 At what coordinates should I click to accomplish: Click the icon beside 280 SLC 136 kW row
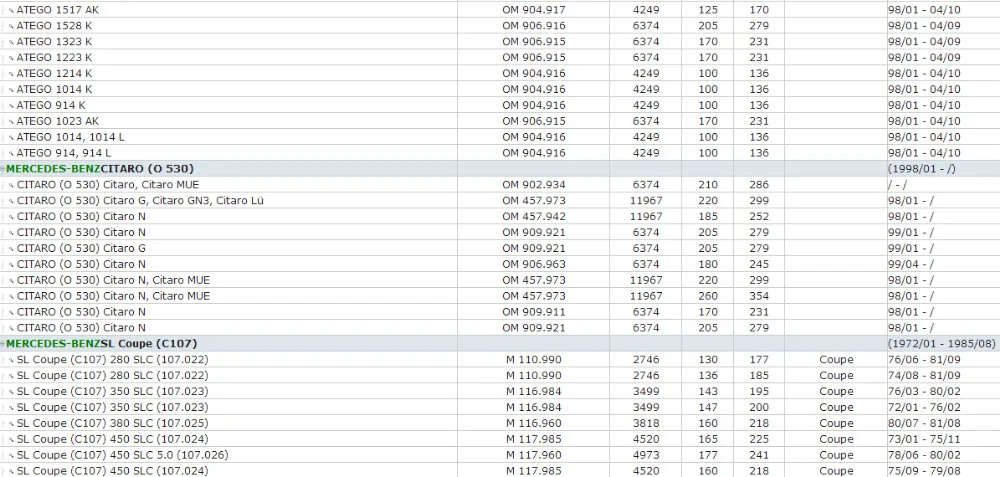11,377
